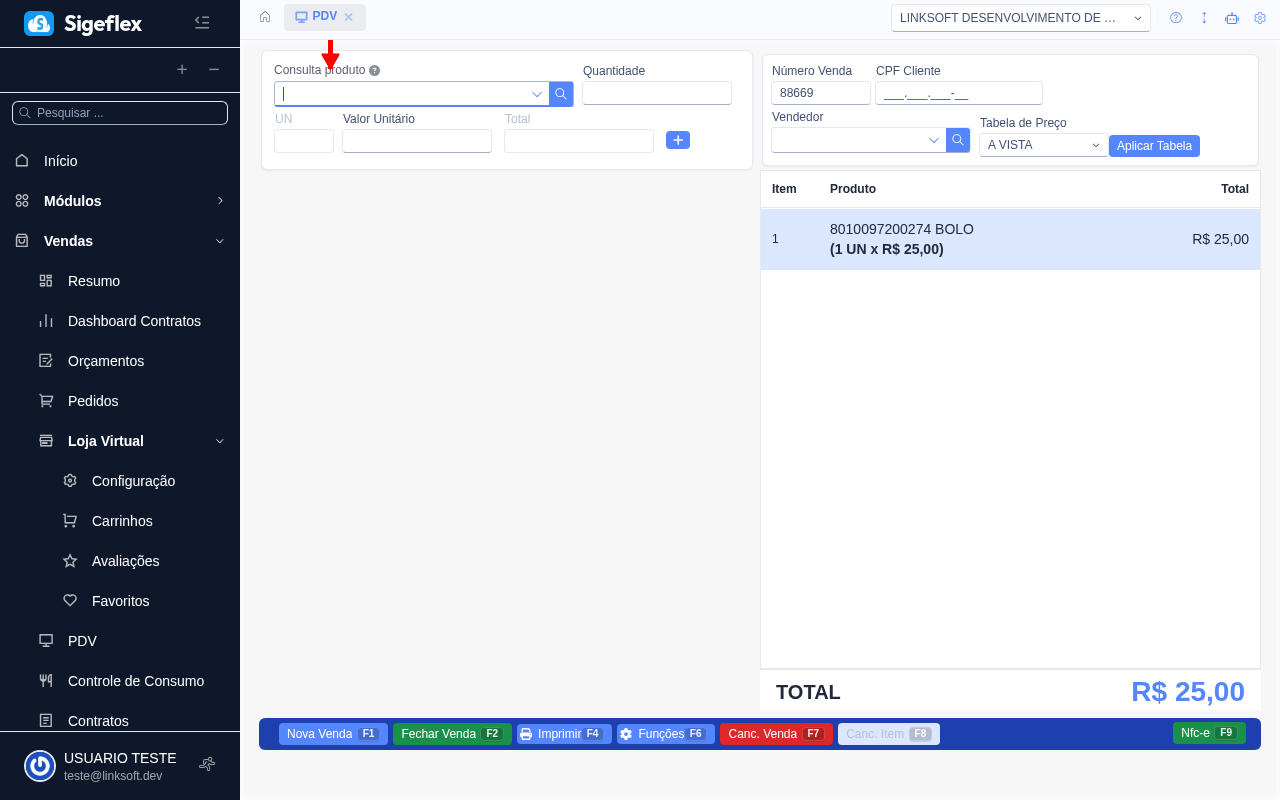The image size is (1280, 800).
Task: Click the CPF Cliente input field
Action: (x=958, y=93)
